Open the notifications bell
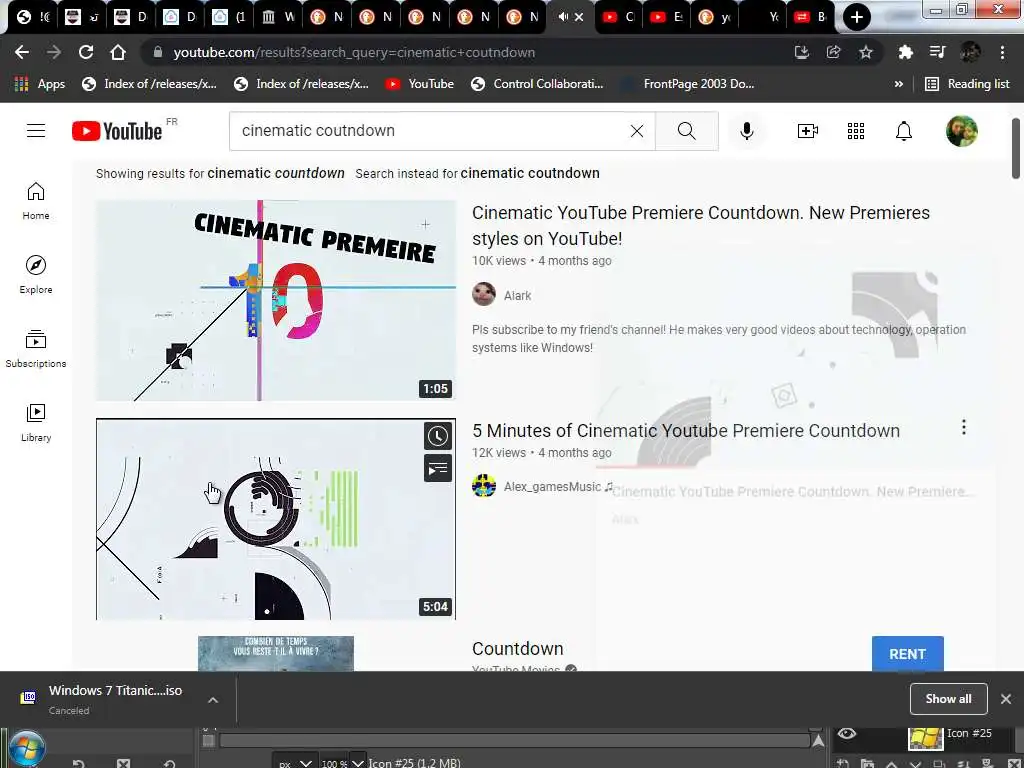1024x768 pixels. (x=903, y=131)
